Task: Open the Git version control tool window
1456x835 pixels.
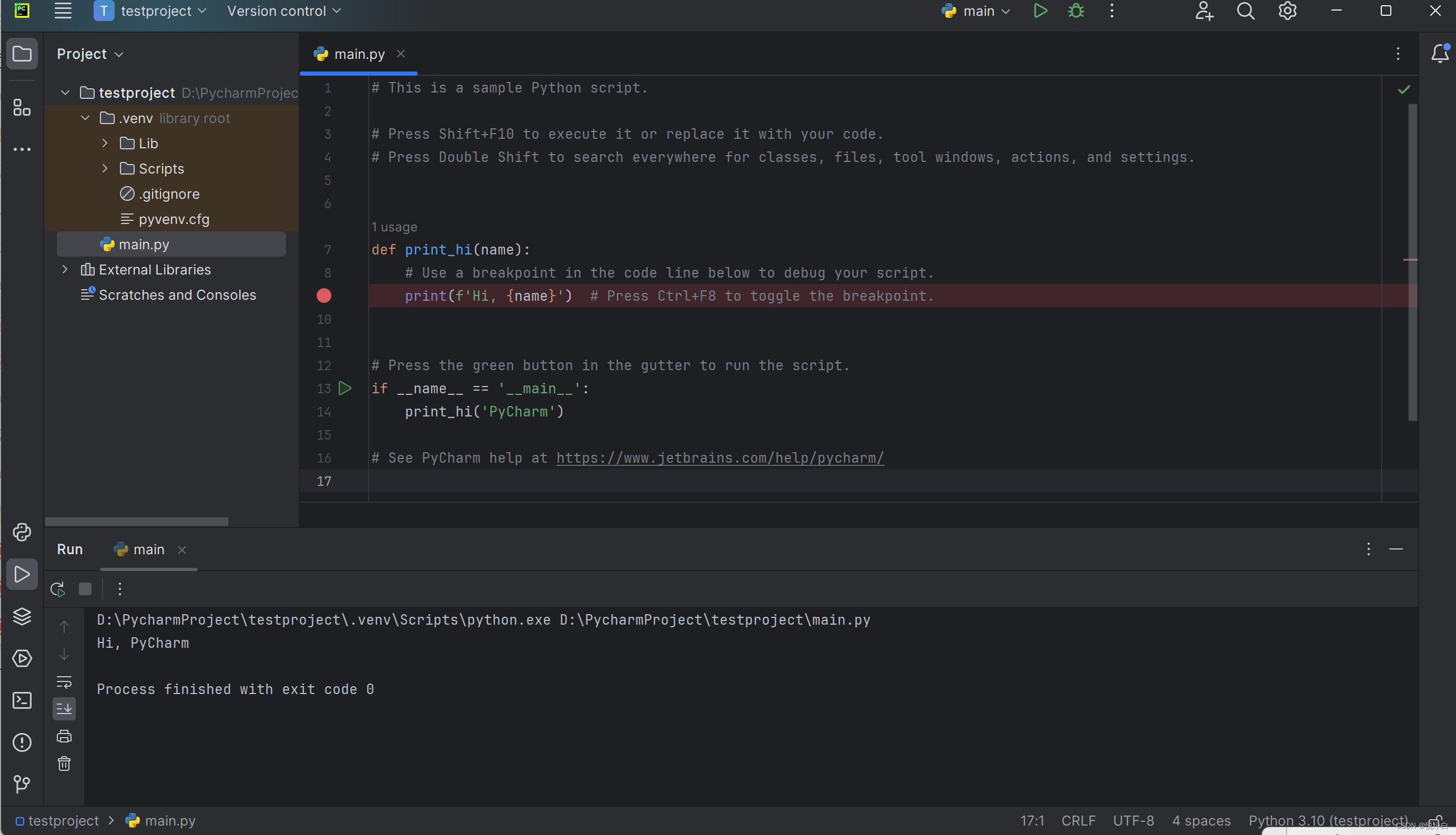Action: [x=22, y=784]
